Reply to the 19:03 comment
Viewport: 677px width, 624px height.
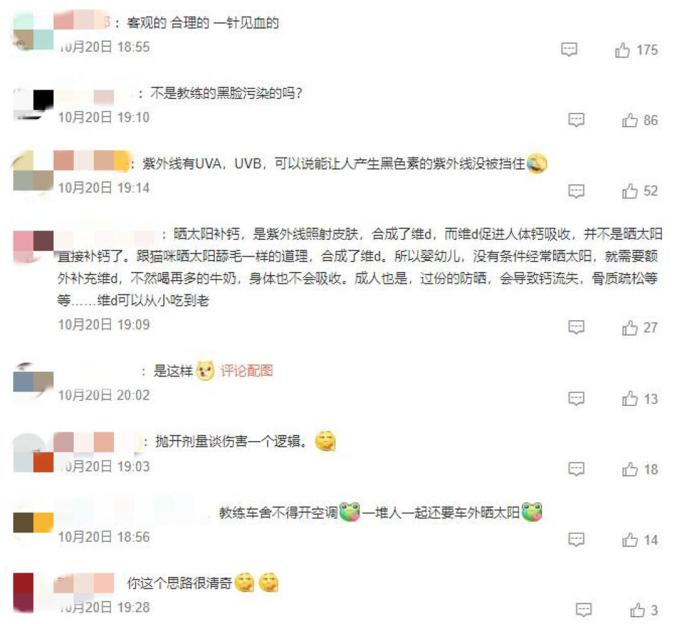click(x=576, y=469)
